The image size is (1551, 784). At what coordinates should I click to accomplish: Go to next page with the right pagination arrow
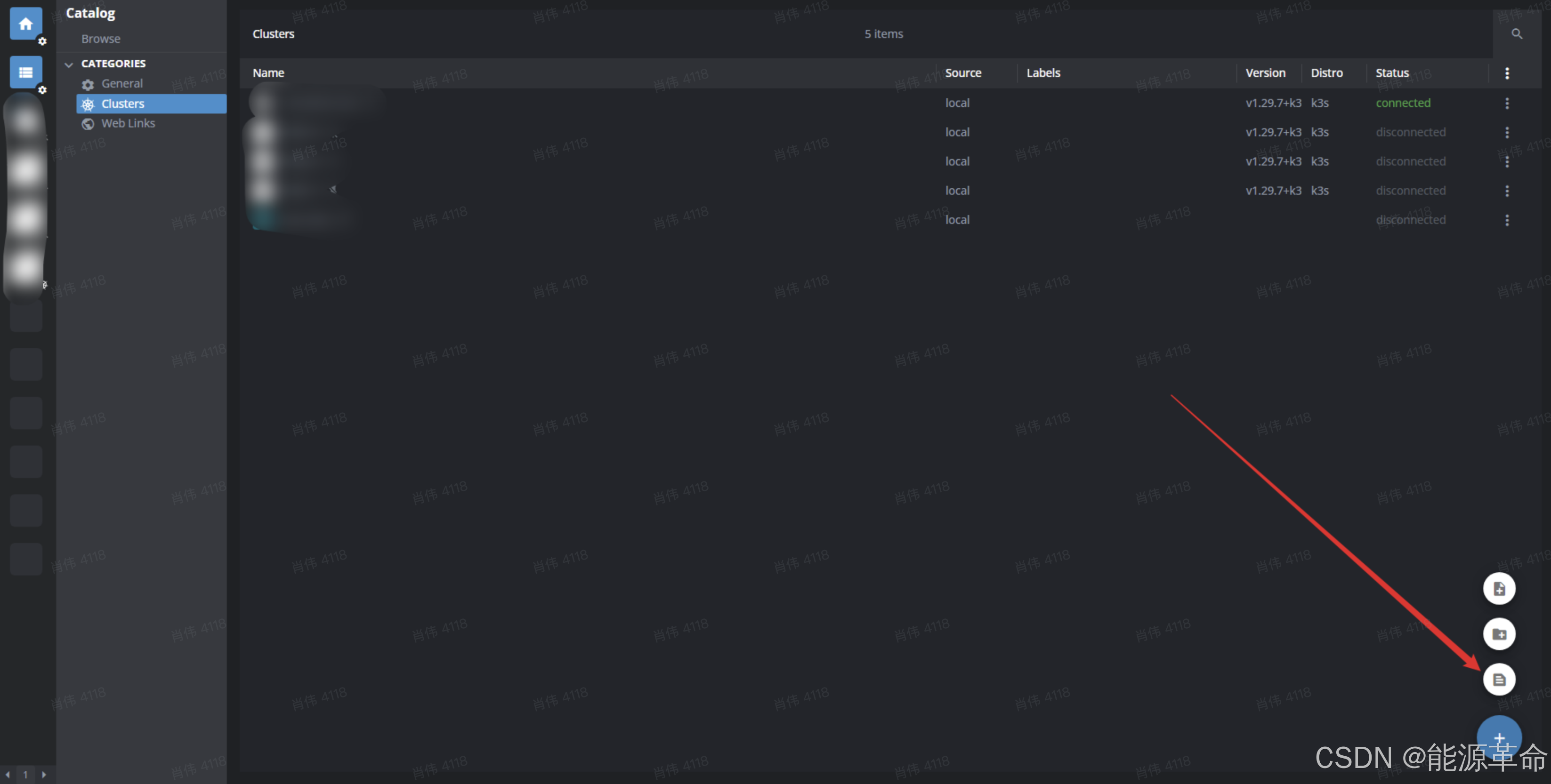point(44,775)
